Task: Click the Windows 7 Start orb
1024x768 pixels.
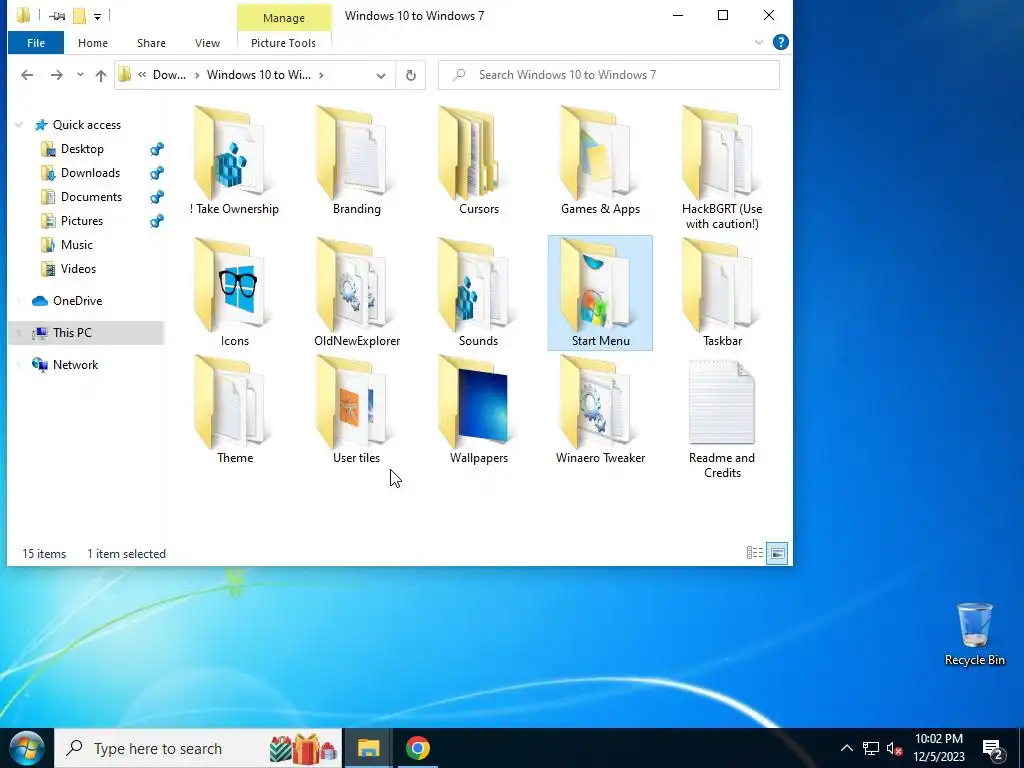Action: coord(26,748)
